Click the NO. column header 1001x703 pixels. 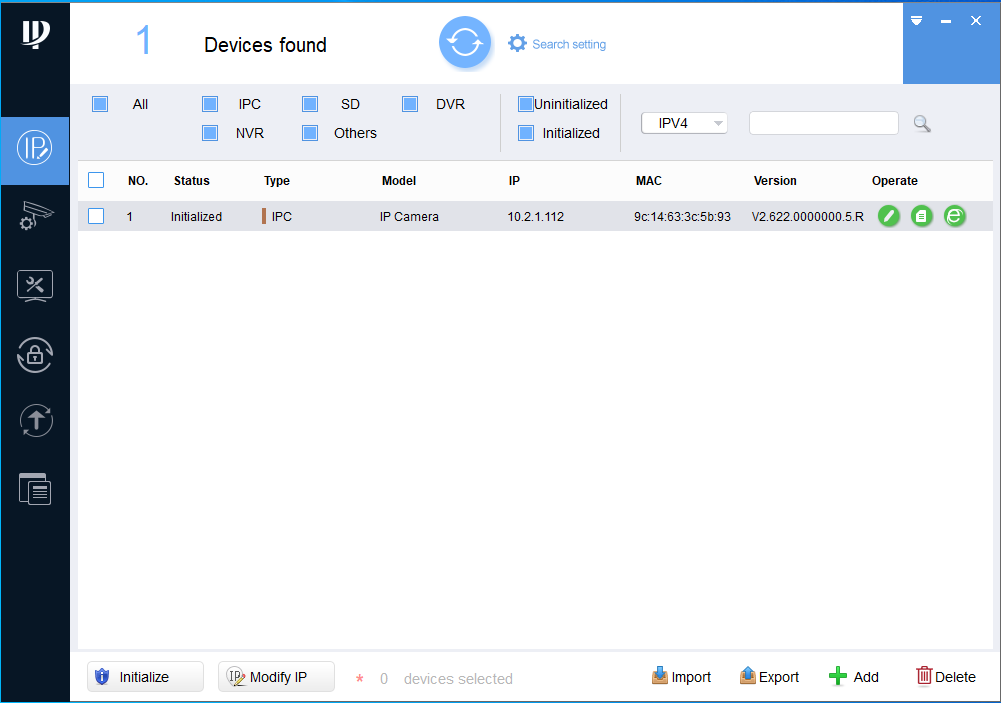(x=138, y=181)
